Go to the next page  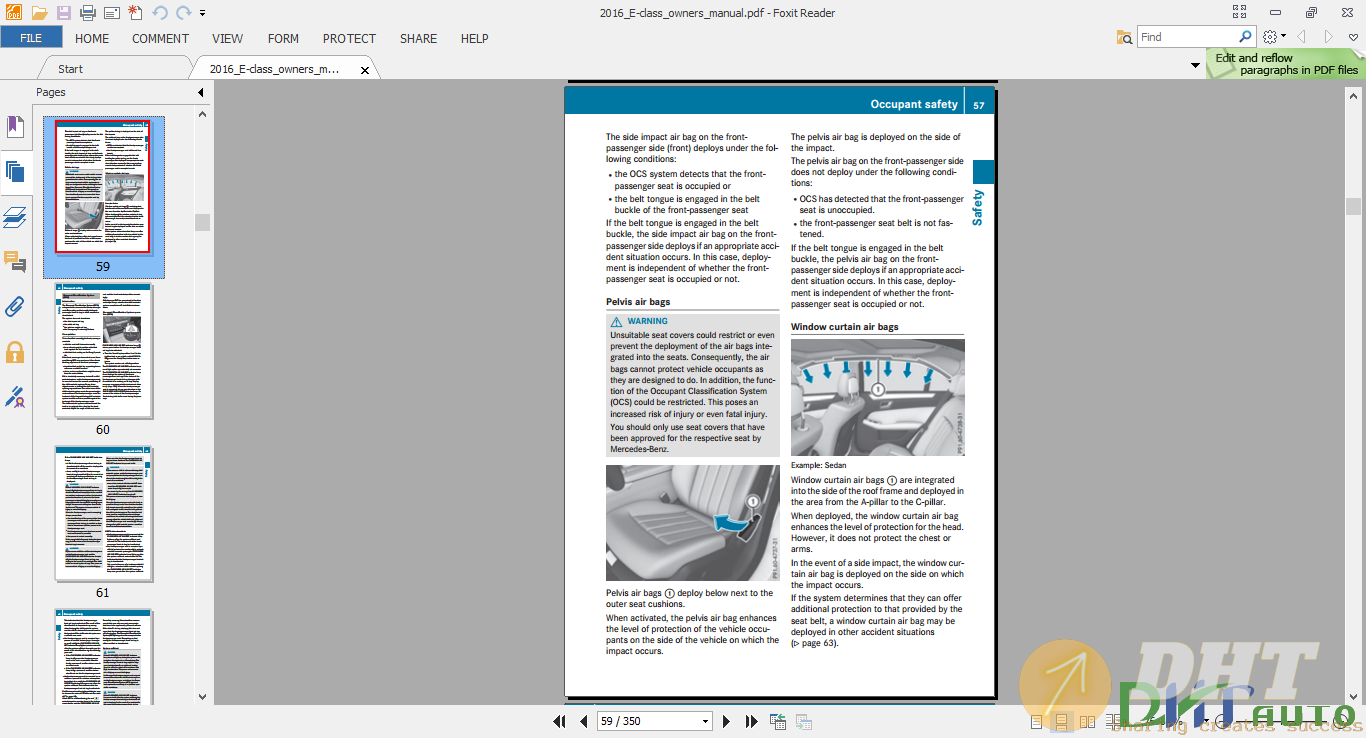(x=727, y=721)
